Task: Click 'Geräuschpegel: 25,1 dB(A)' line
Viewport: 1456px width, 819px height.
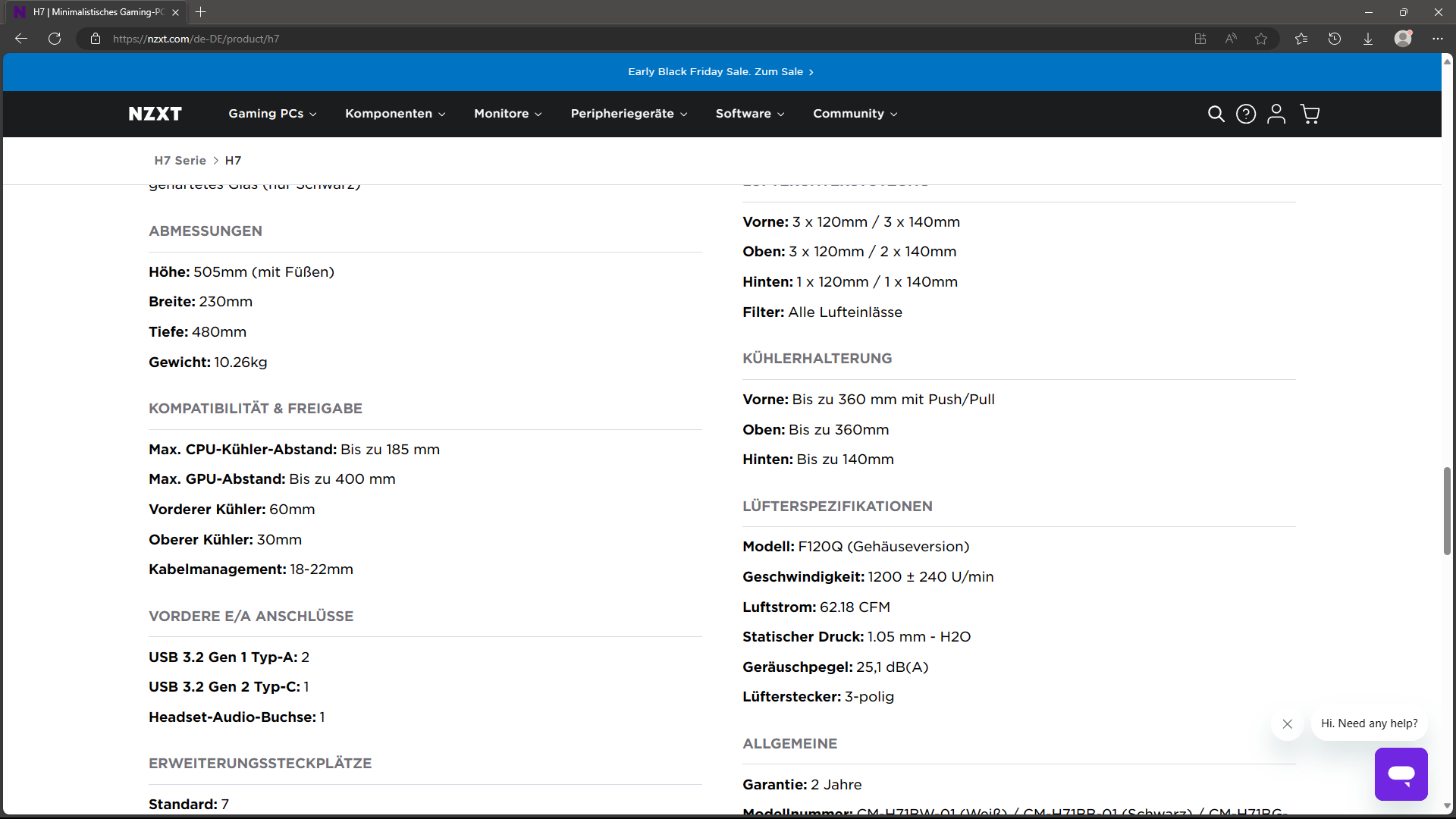Action: coord(836,667)
